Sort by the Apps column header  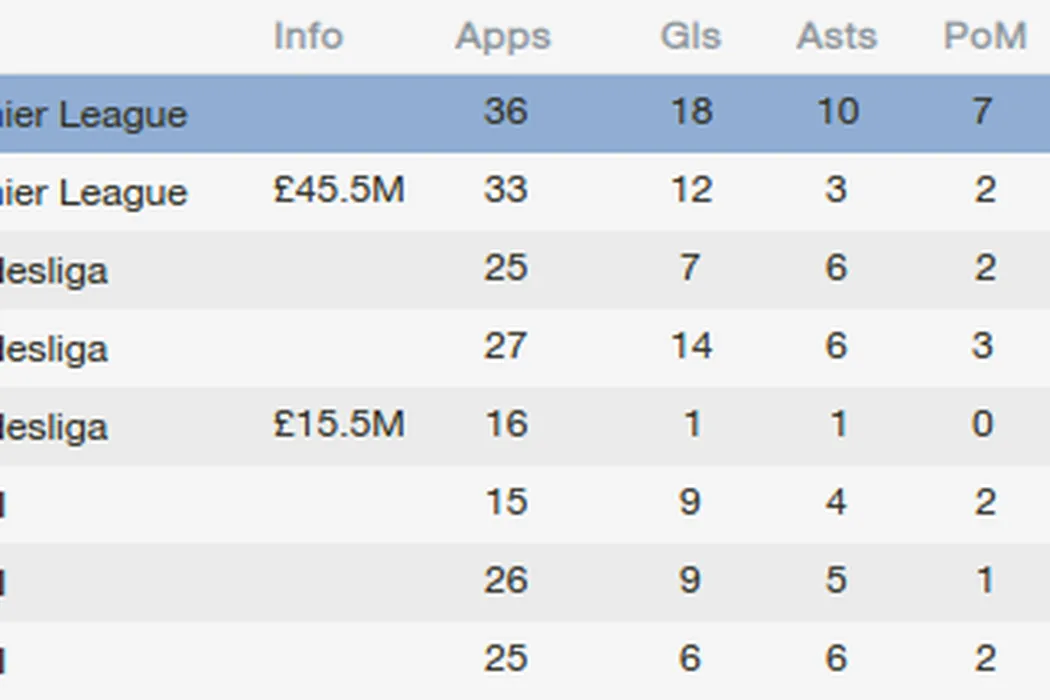[x=503, y=37]
